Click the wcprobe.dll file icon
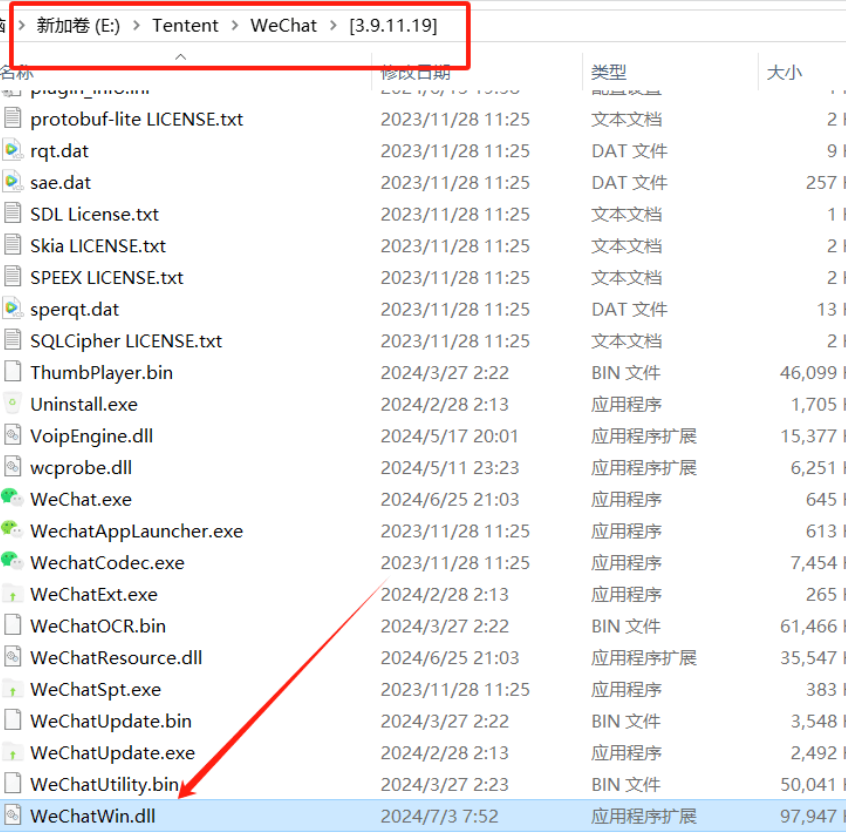The image size is (846, 835). click(x=12, y=467)
